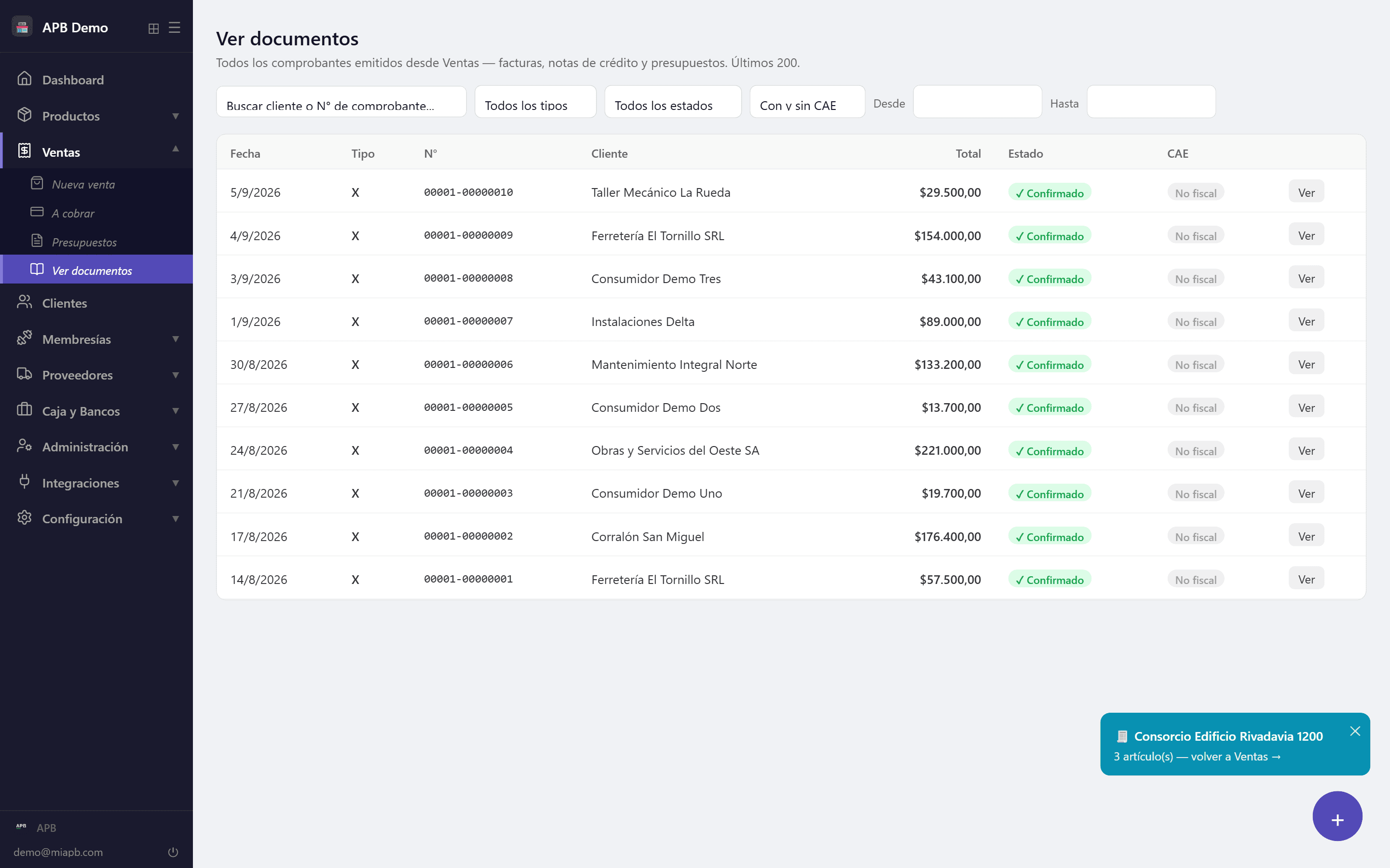
Task: Click Ver for Instalaciones Delta row
Action: pos(1306,321)
